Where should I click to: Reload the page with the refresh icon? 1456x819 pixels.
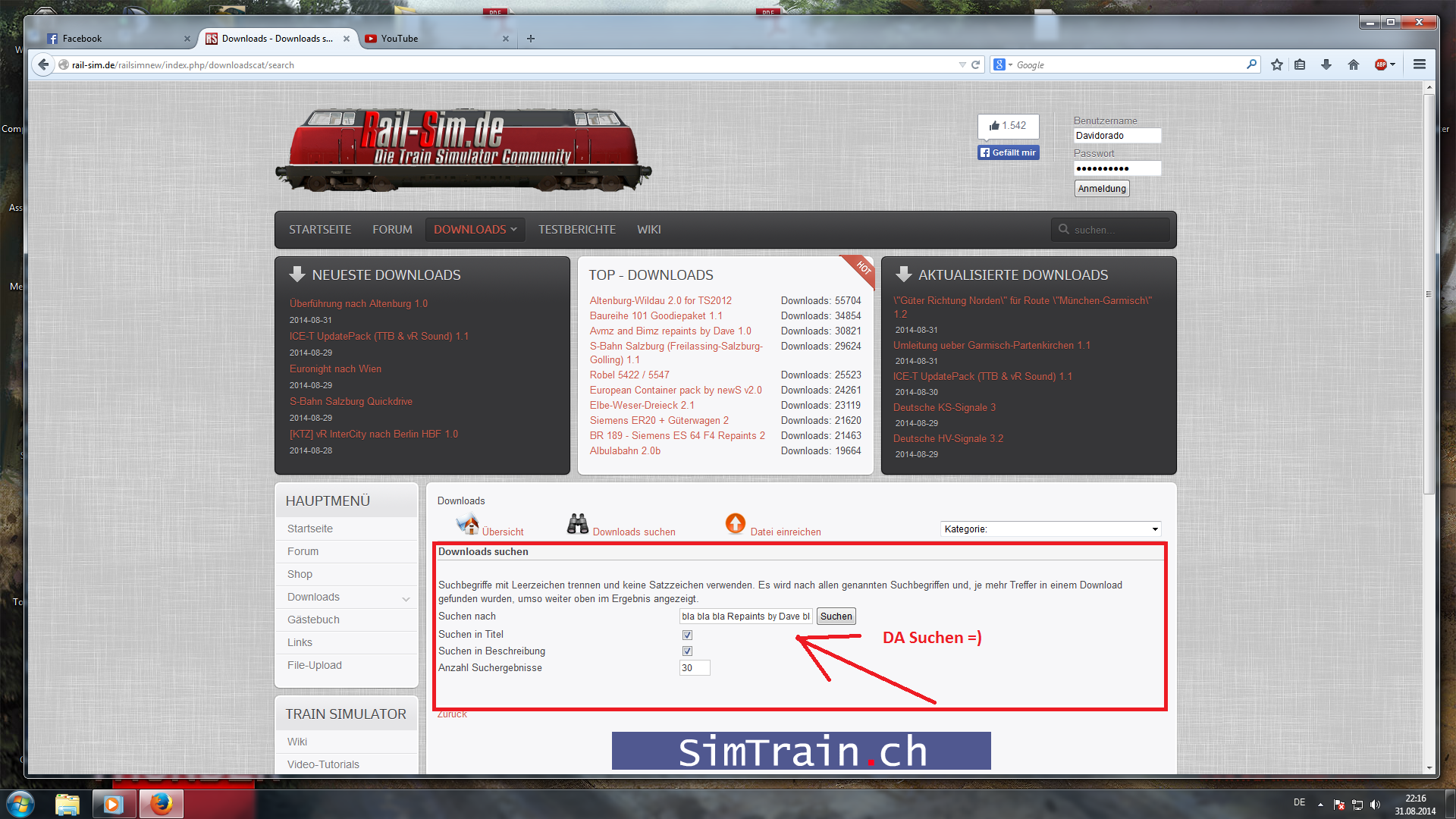click(976, 64)
